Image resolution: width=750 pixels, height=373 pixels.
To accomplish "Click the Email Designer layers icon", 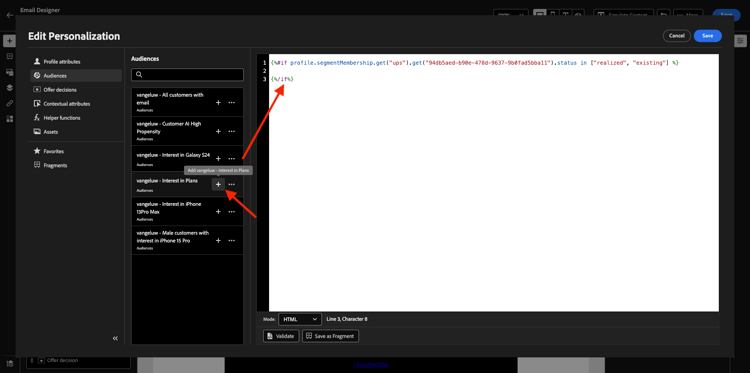I will tap(9, 88).
